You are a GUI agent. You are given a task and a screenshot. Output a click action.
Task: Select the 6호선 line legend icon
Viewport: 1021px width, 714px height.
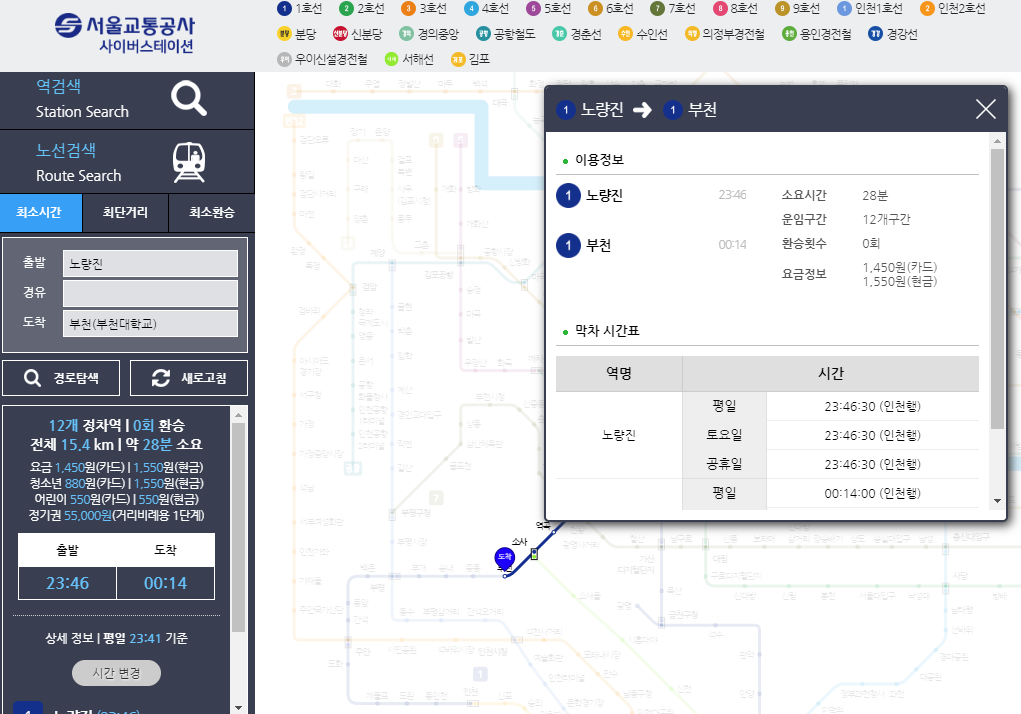tap(595, 8)
